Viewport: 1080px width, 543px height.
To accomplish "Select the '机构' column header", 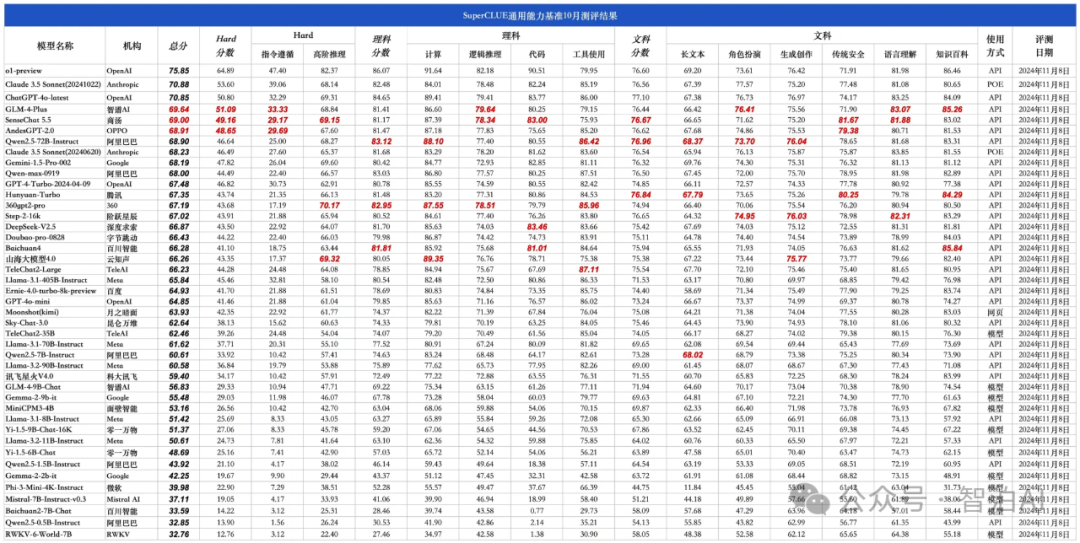I will coord(132,45).
